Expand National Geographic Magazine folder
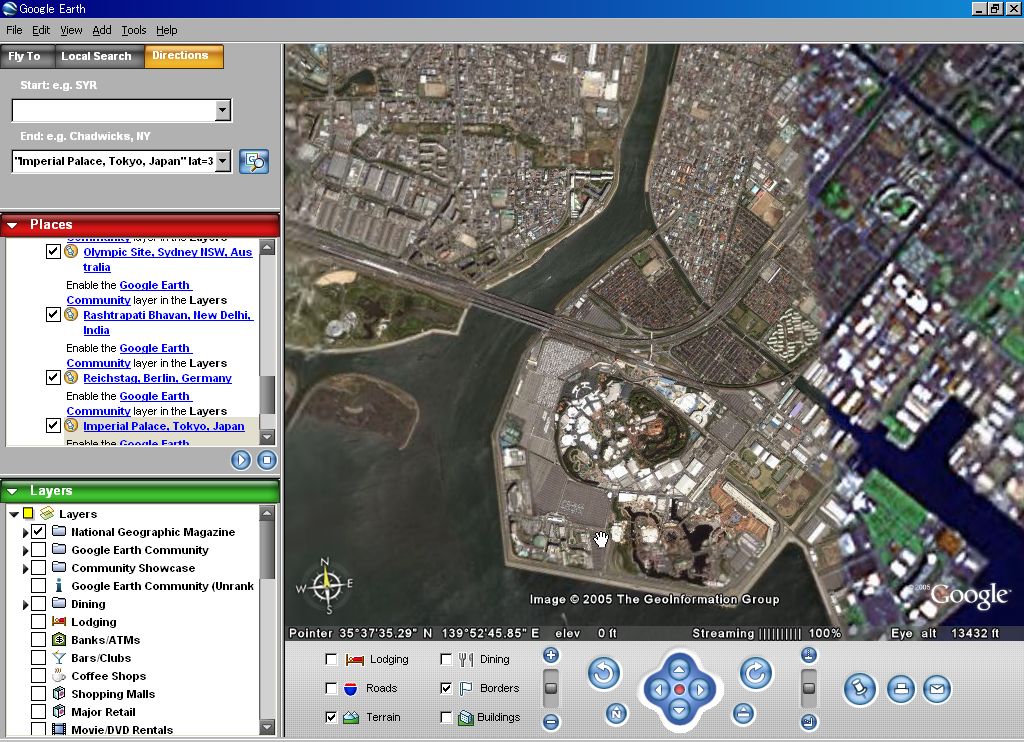Screen dimensions: 1024x742 [x=25, y=532]
